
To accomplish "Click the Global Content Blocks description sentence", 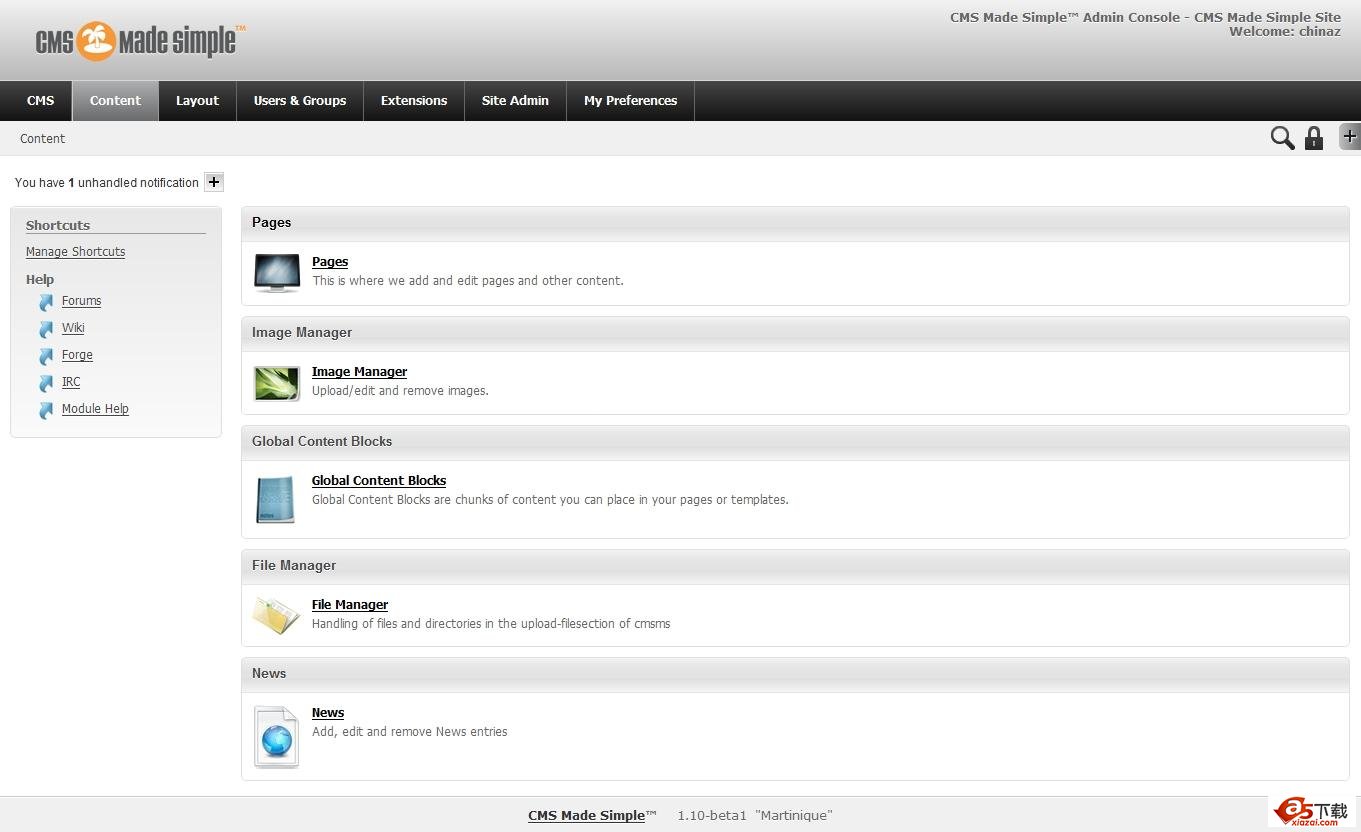I will tap(550, 500).
